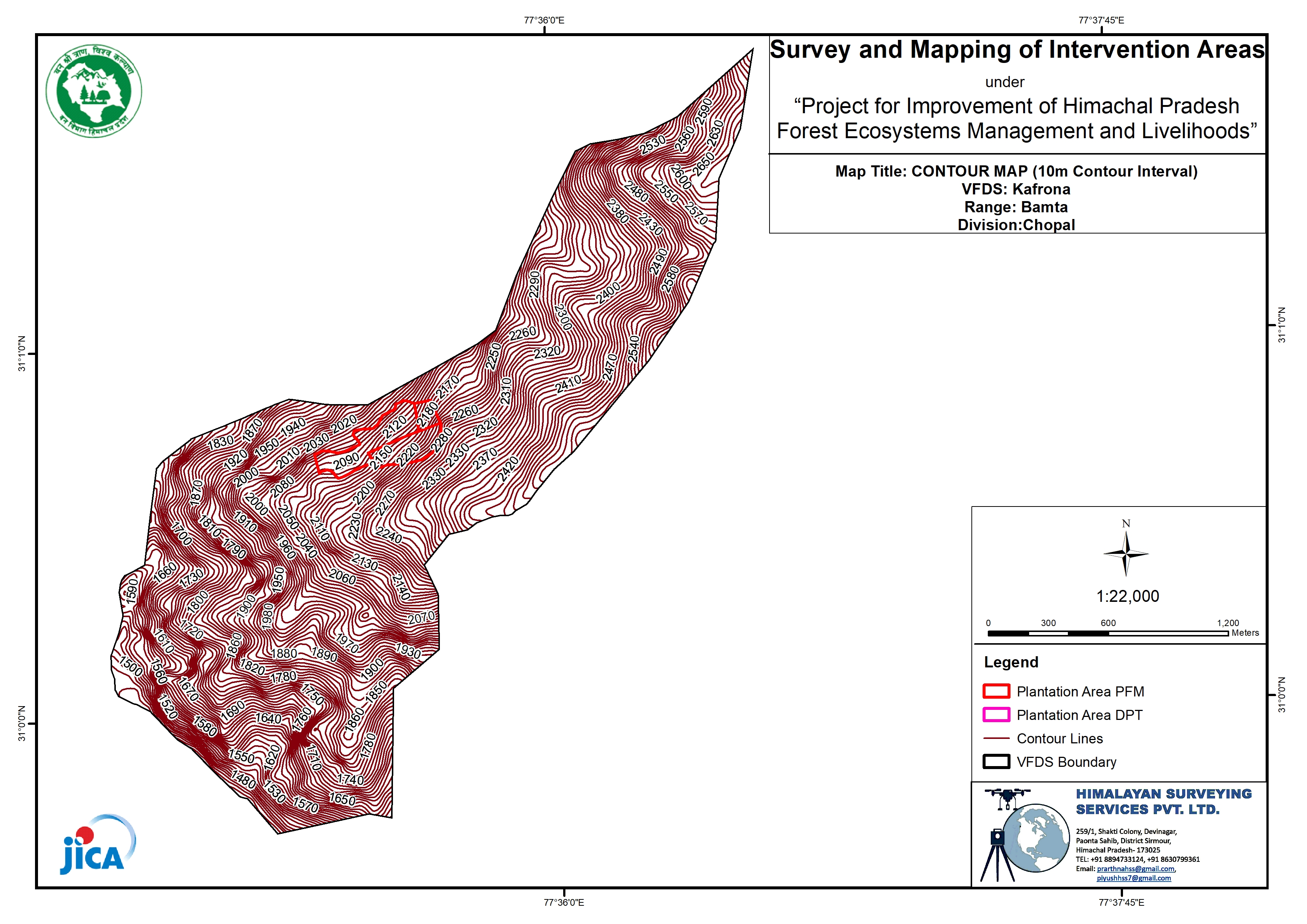Click the TEL phone number line
This screenshot has width=1307, height=924.
tap(1138, 859)
